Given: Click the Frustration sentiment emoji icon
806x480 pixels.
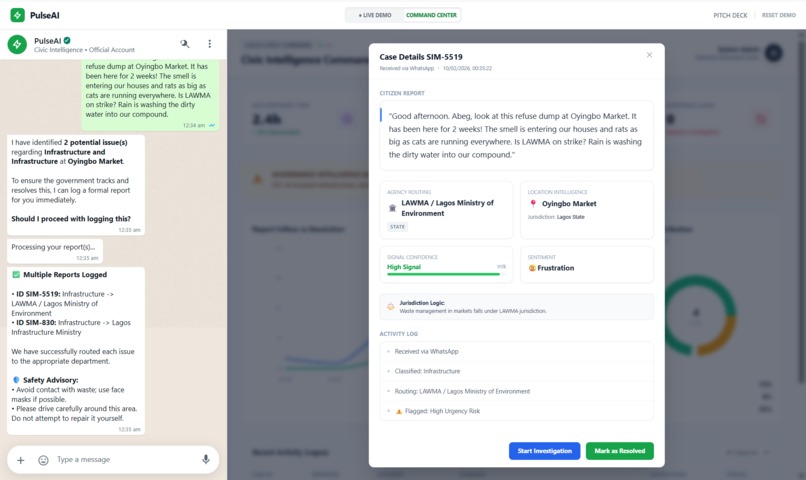Looking at the screenshot, I should (532, 268).
